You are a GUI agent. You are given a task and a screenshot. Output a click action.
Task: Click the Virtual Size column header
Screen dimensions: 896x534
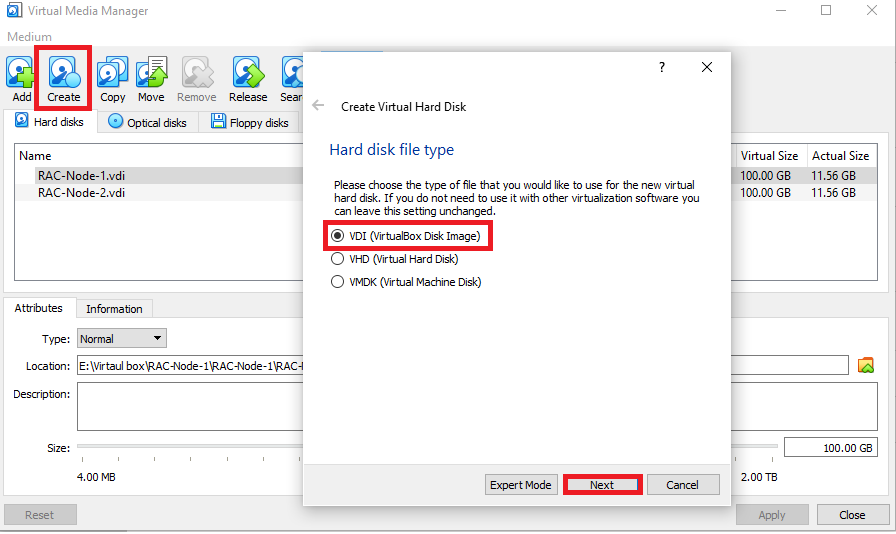coord(769,156)
